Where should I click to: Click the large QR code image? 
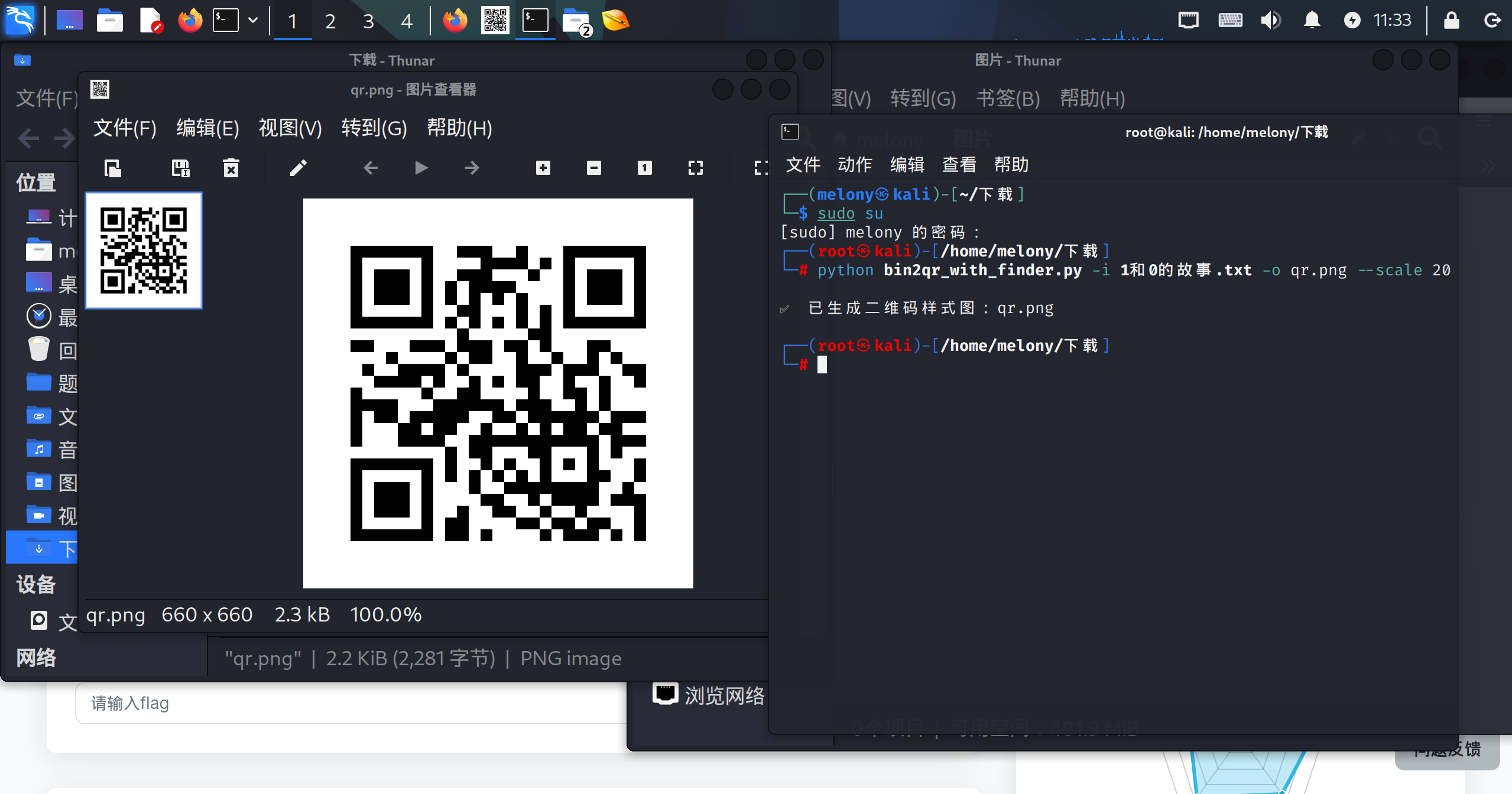pos(498,393)
